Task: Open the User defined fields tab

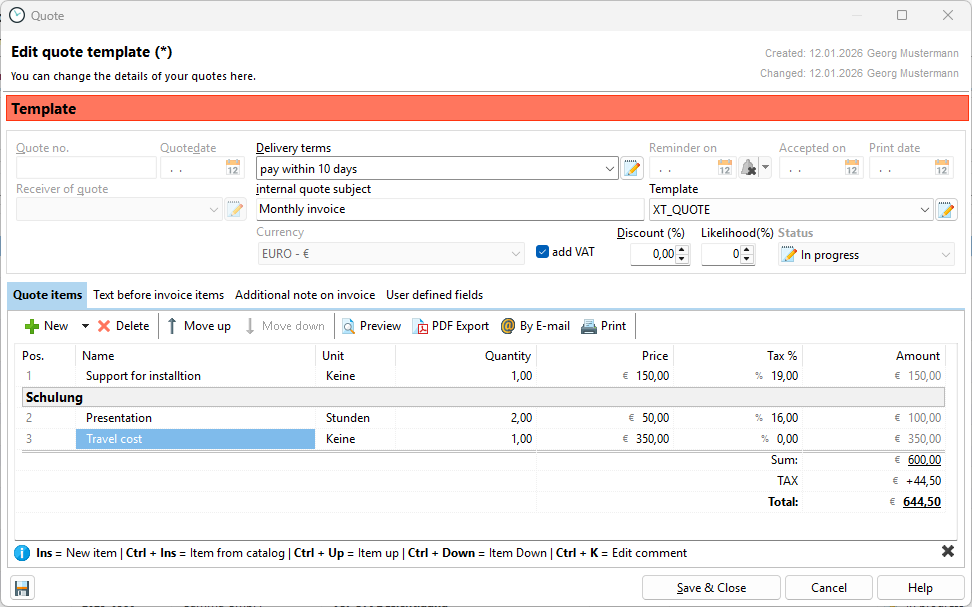Action: coord(434,295)
